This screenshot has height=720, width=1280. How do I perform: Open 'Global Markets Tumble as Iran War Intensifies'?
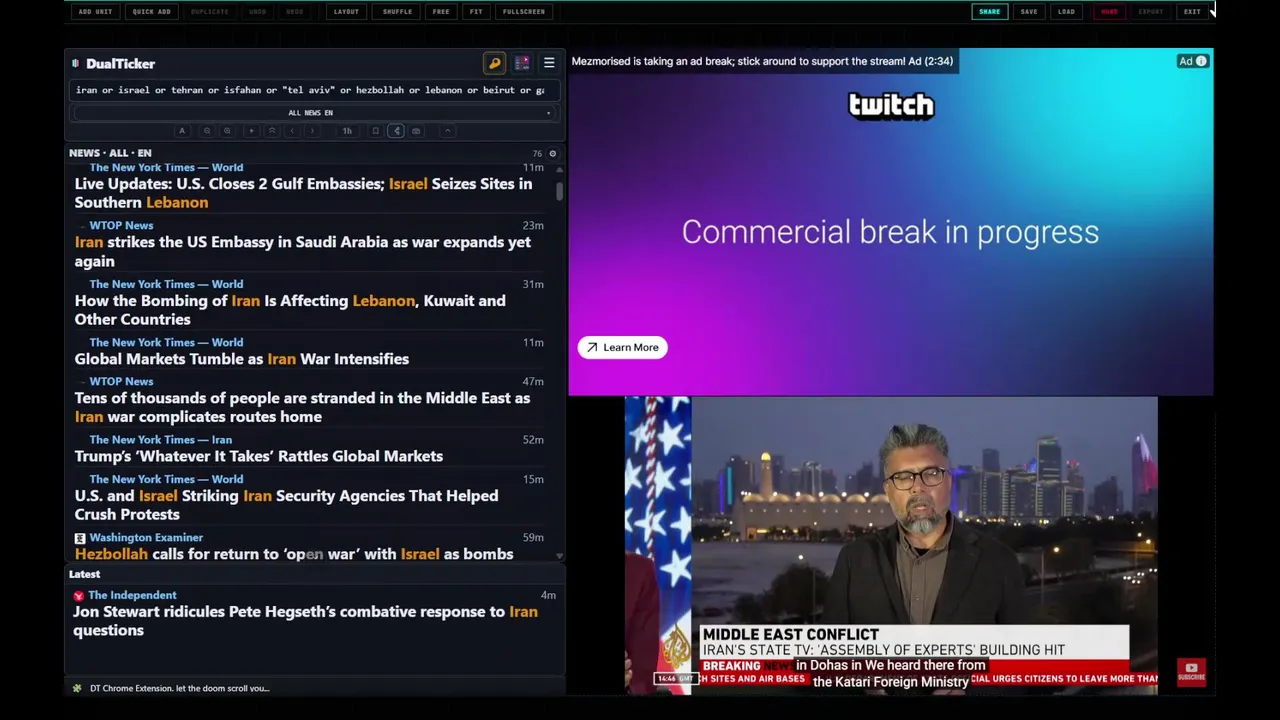click(x=241, y=359)
